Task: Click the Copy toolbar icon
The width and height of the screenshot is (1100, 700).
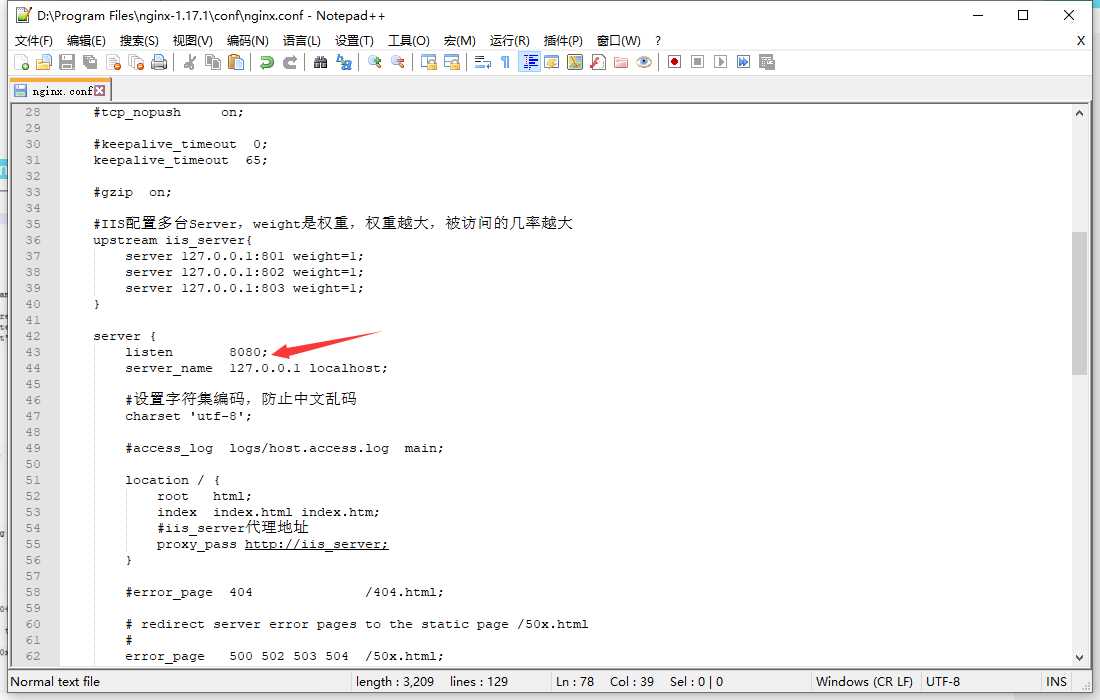Action: [x=213, y=62]
